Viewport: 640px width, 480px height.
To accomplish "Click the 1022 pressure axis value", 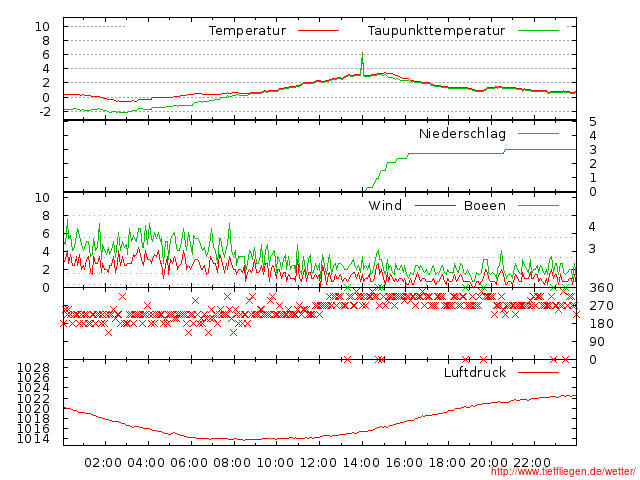I will click(33, 398).
